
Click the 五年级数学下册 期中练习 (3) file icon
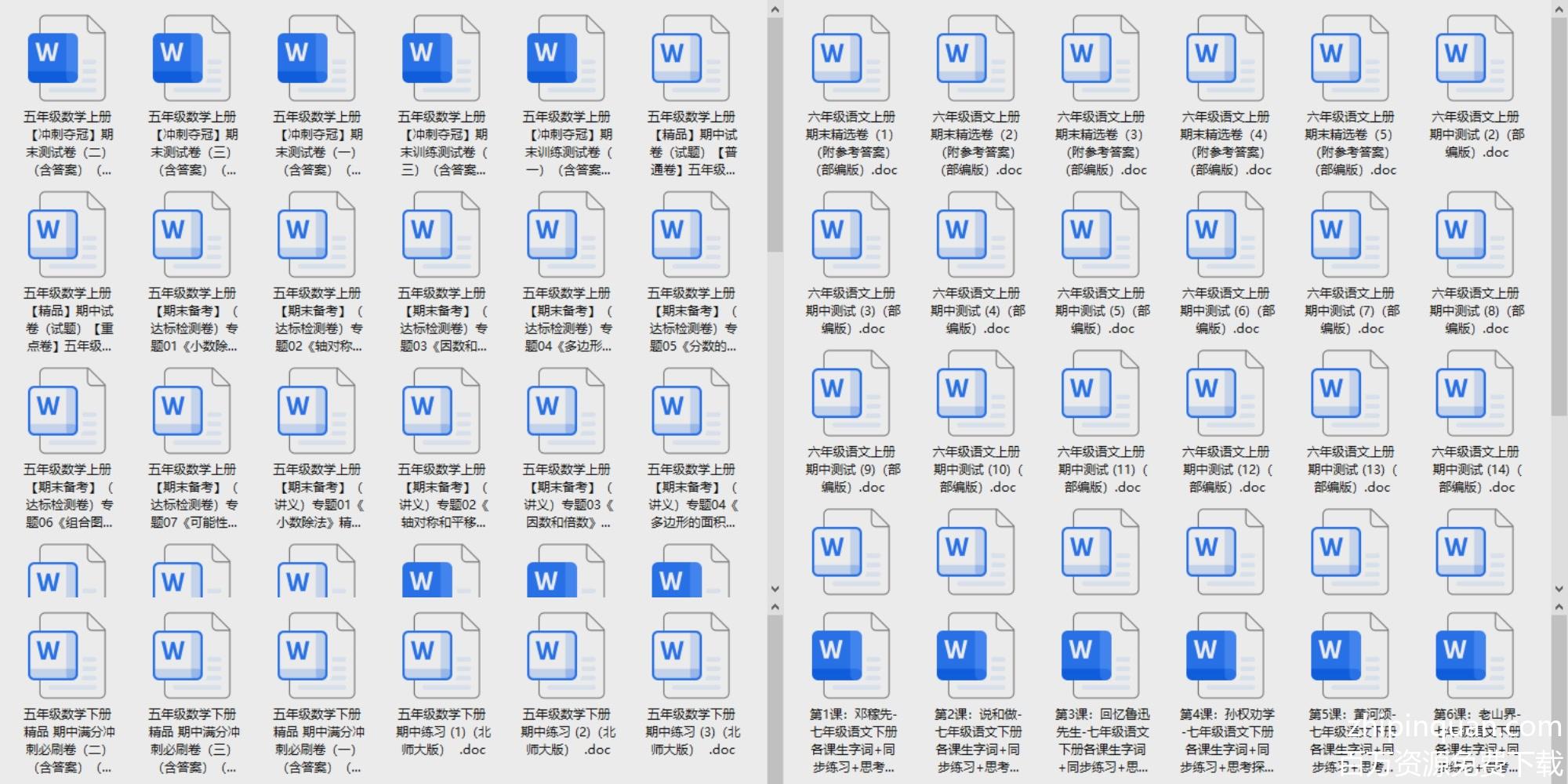pyautogui.click(x=690, y=655)
